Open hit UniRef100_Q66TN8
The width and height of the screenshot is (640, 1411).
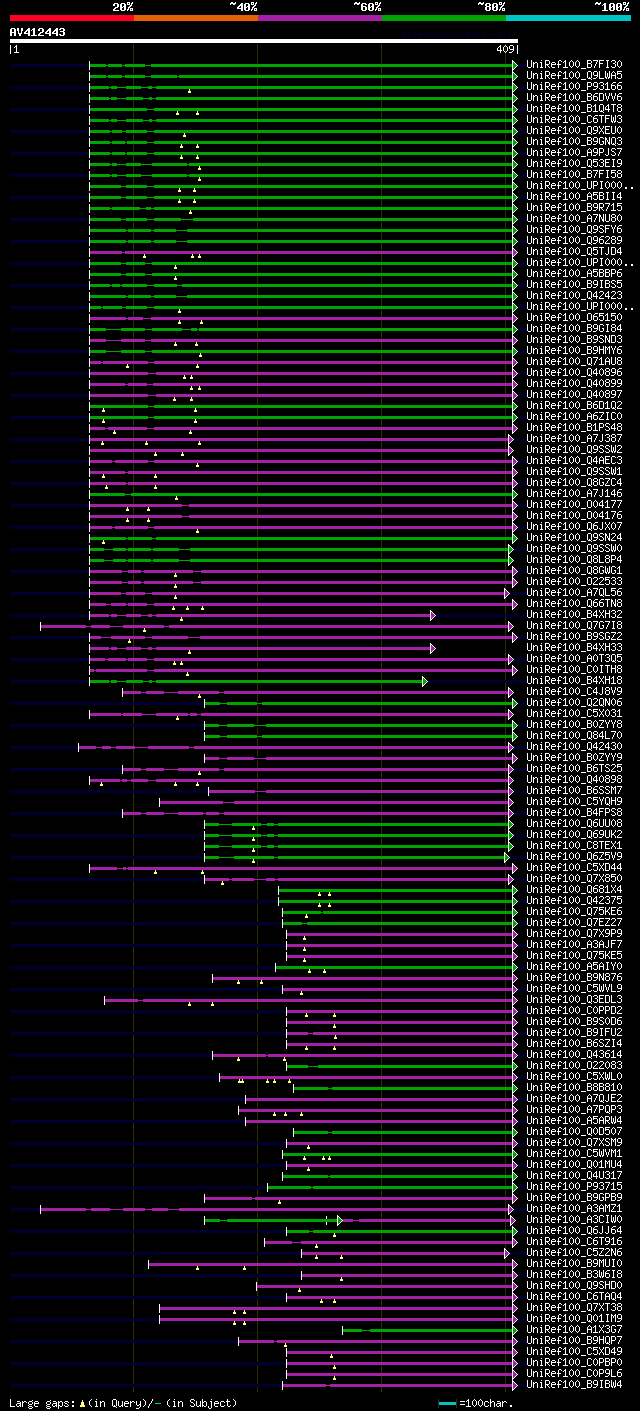tap(574, 603)
